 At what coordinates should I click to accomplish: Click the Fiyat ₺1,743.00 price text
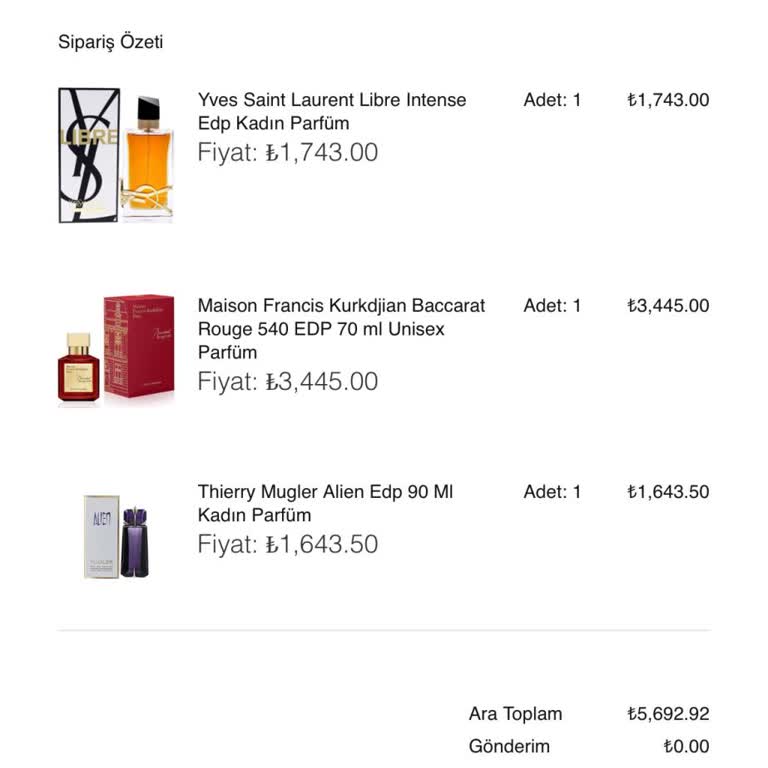[288, 153]
